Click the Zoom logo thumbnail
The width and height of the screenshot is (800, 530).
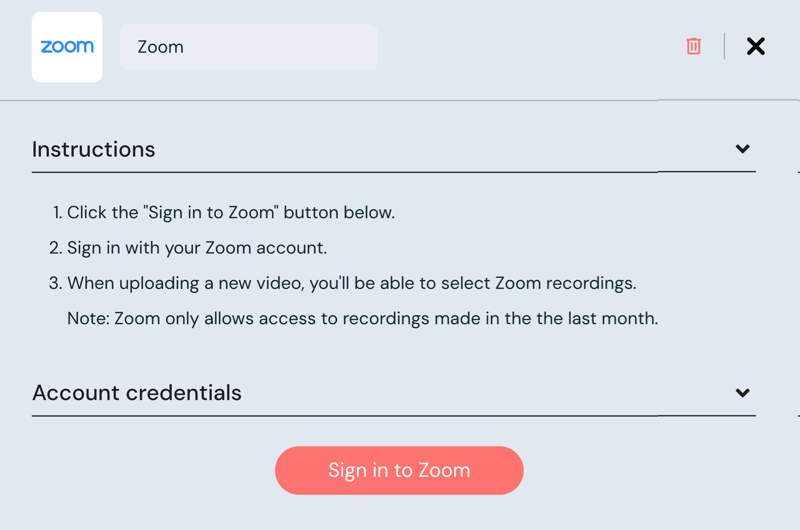[x=67, y=47]
